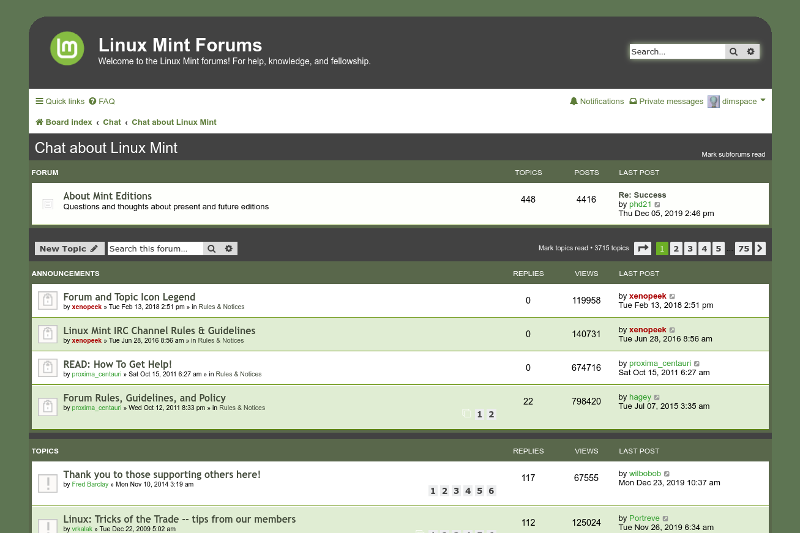Go to page 3 of topics

[690, 248]
